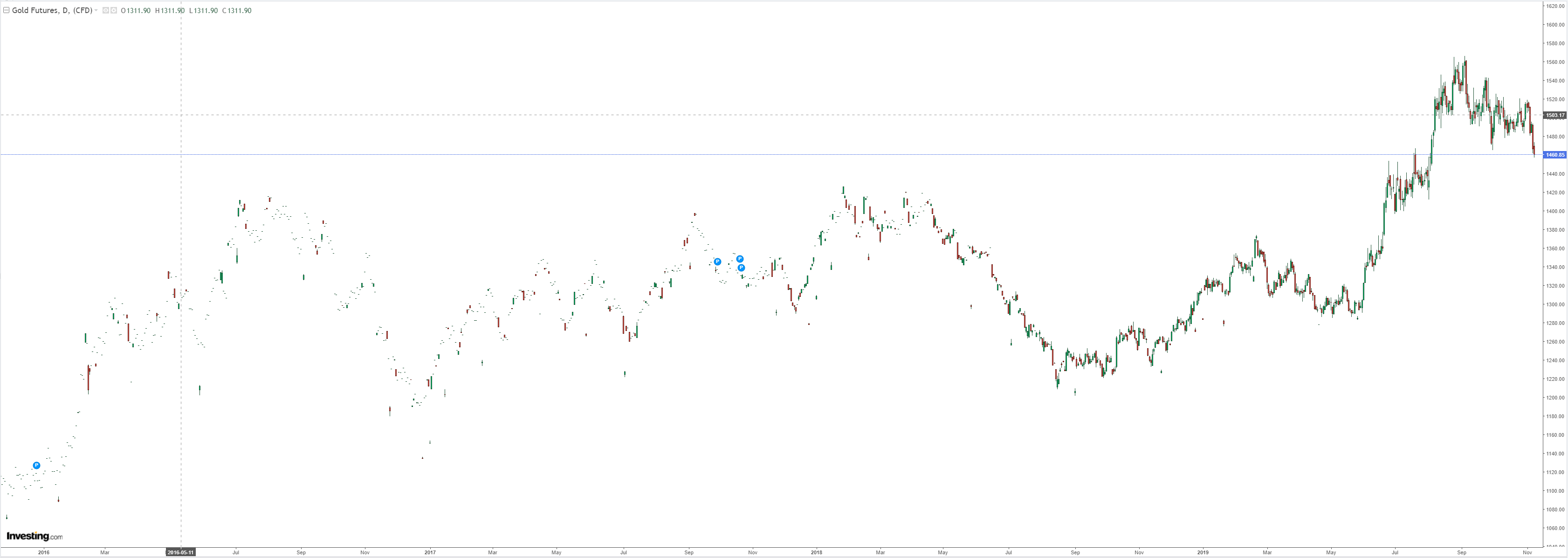Open series format settings gear icon
1568x558 pixels.
113,10
